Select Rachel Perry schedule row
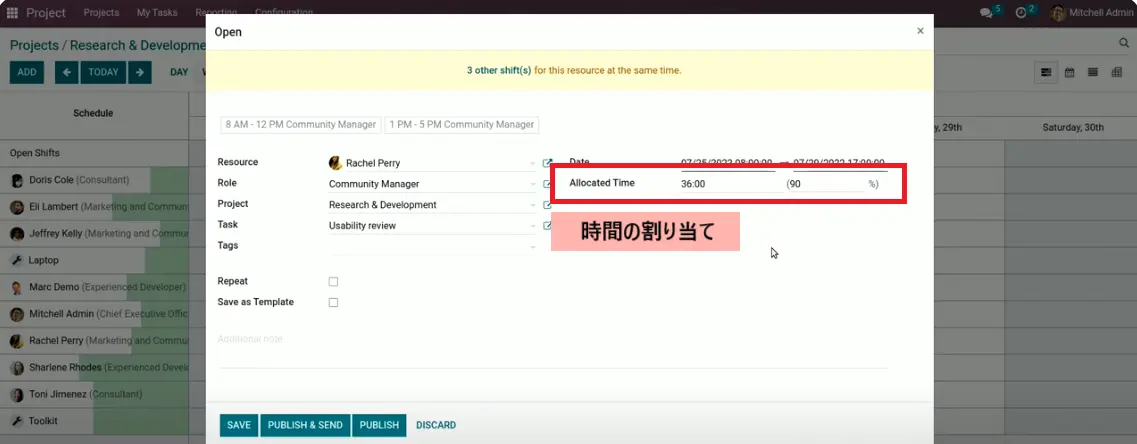The height and width of the screenshot is (444, 1137). point(94,341)
